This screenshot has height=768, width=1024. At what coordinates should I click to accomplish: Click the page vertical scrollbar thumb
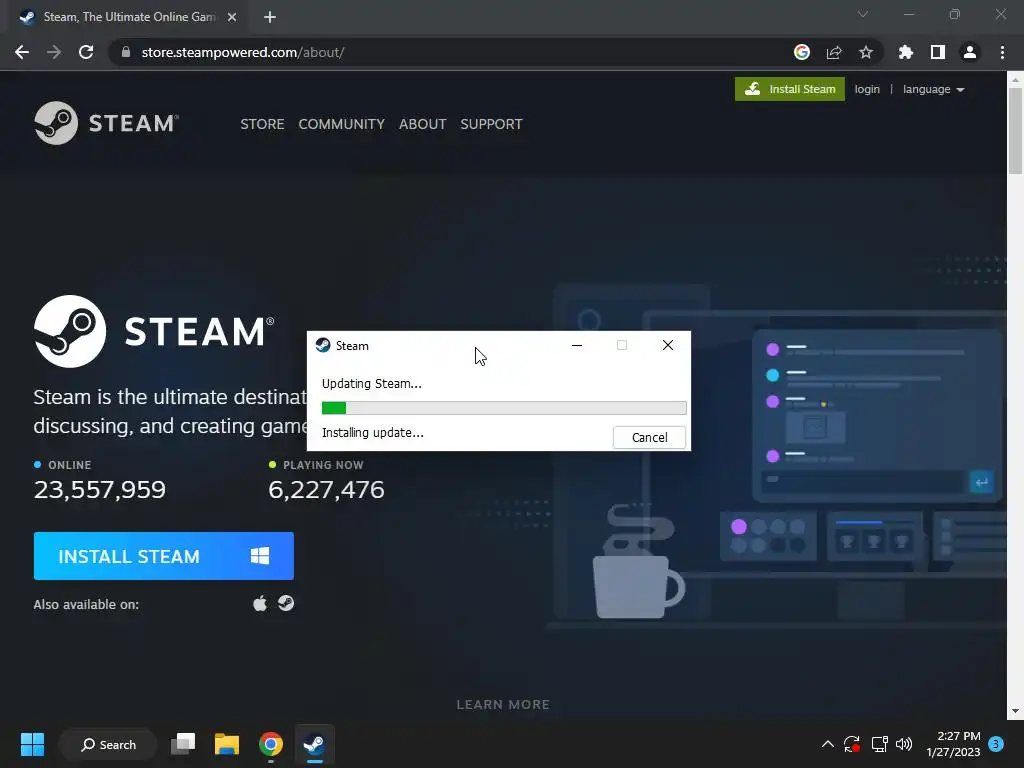coord(1015,131)
